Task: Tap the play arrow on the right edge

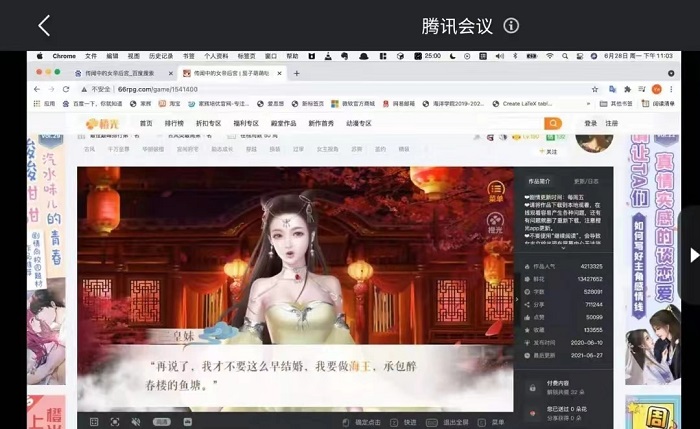Action: (694, 255)
